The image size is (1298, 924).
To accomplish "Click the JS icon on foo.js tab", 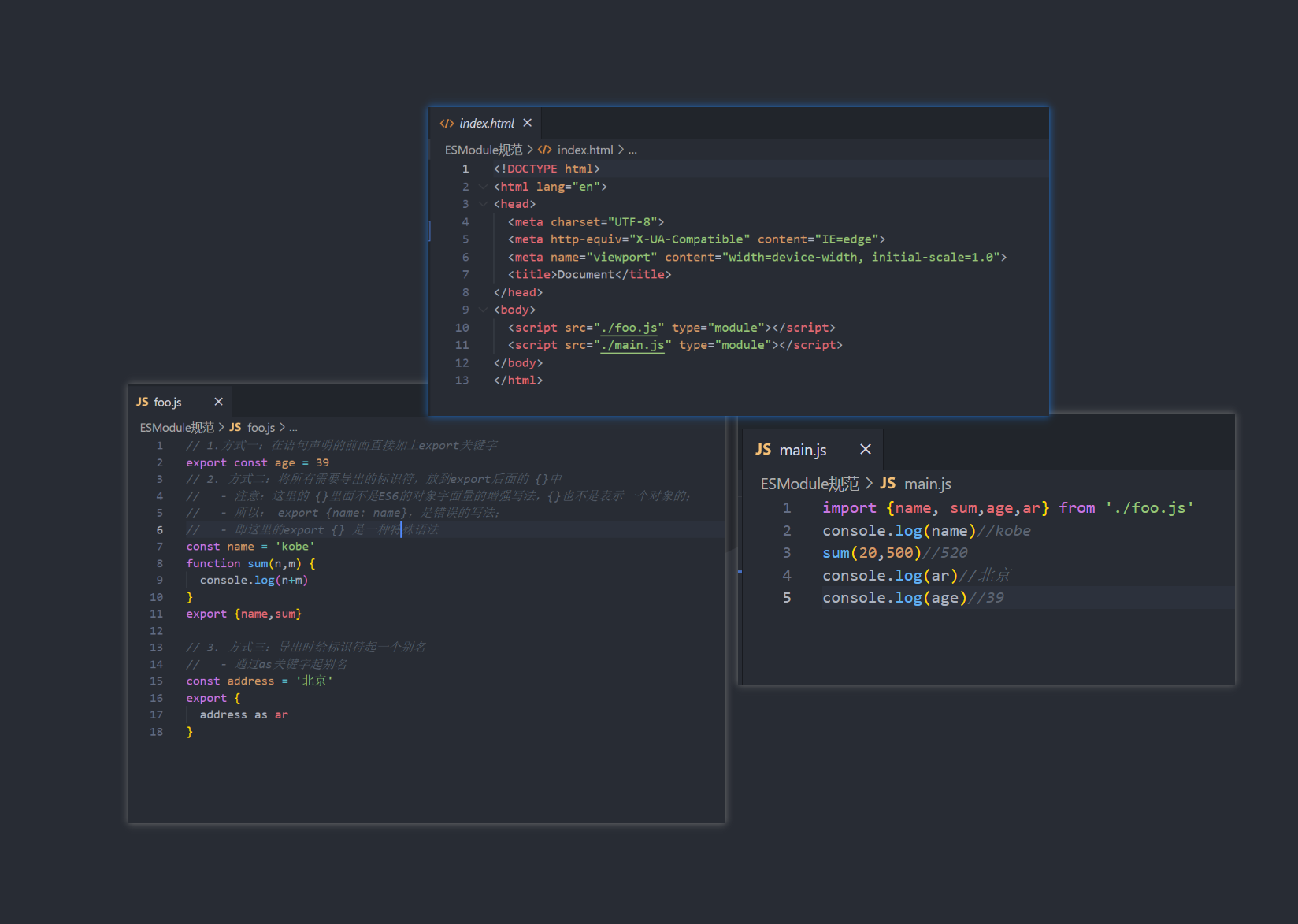I will click(x=143, y=402).
